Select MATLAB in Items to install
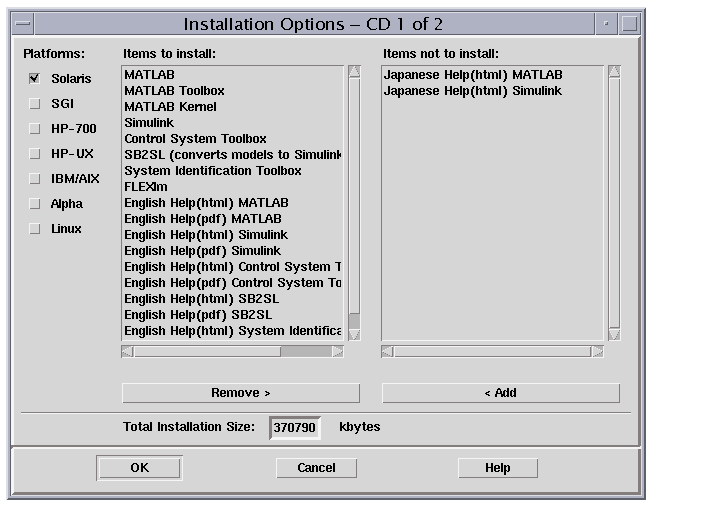This screenshot has width=722, height=510. pos(233,75)
